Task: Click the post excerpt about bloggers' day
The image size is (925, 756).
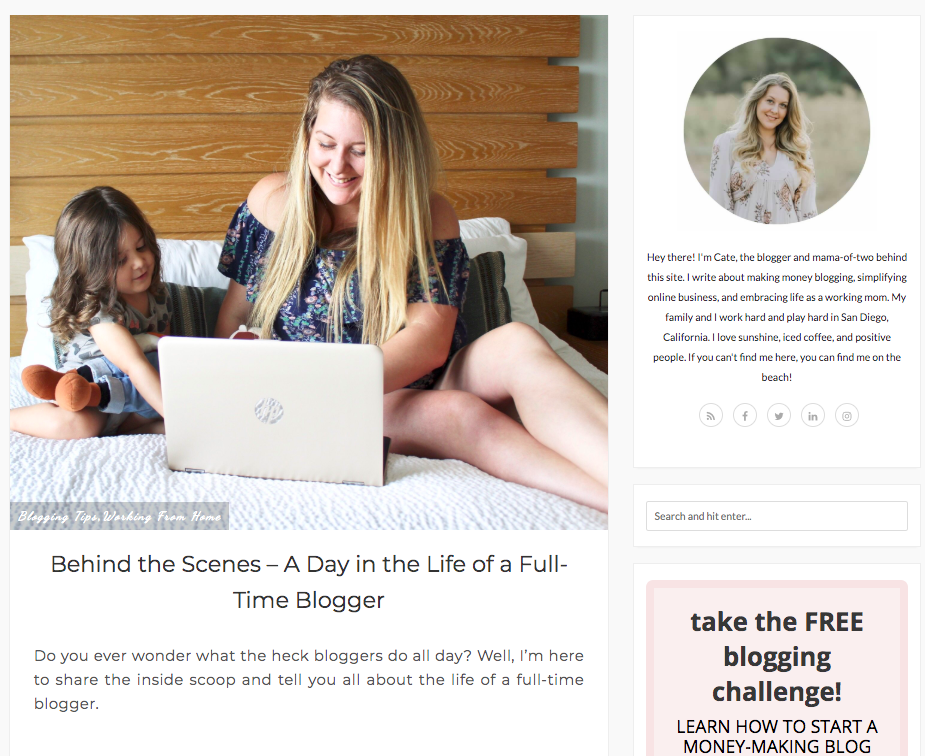Action: click(x=309, y=679)
